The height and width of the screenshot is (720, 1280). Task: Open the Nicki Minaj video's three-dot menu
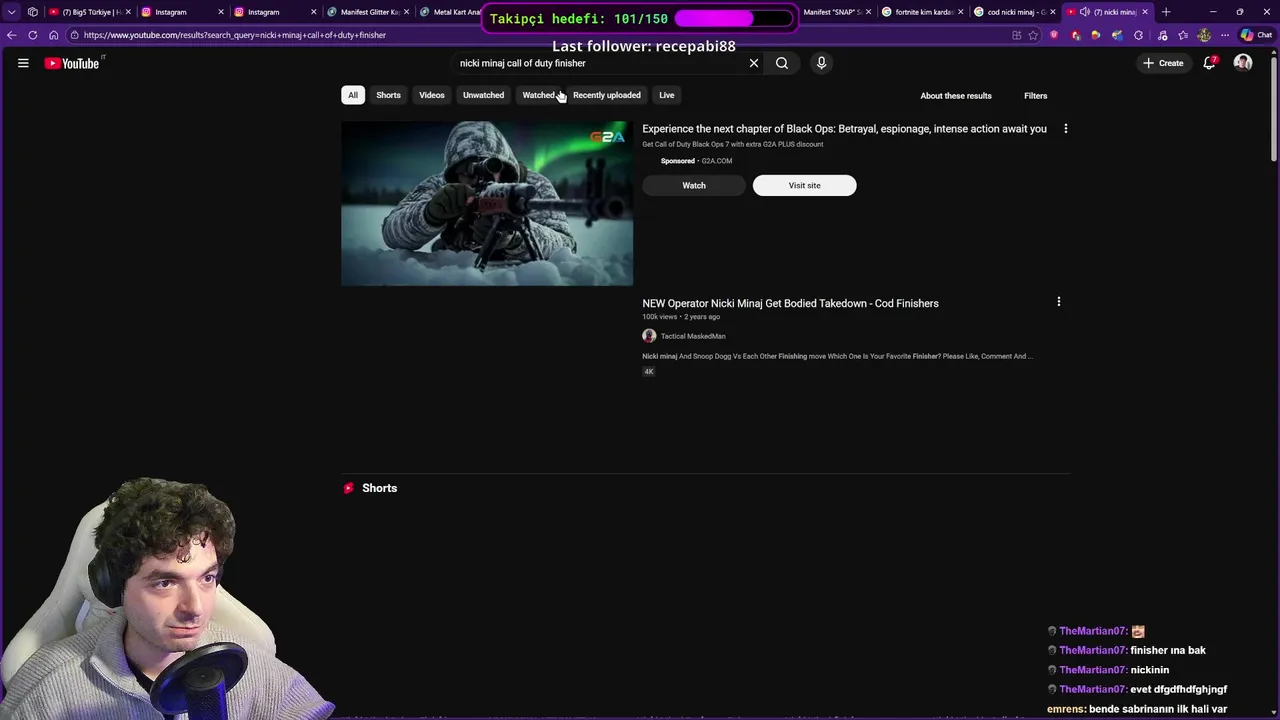tap(1059, 301)
